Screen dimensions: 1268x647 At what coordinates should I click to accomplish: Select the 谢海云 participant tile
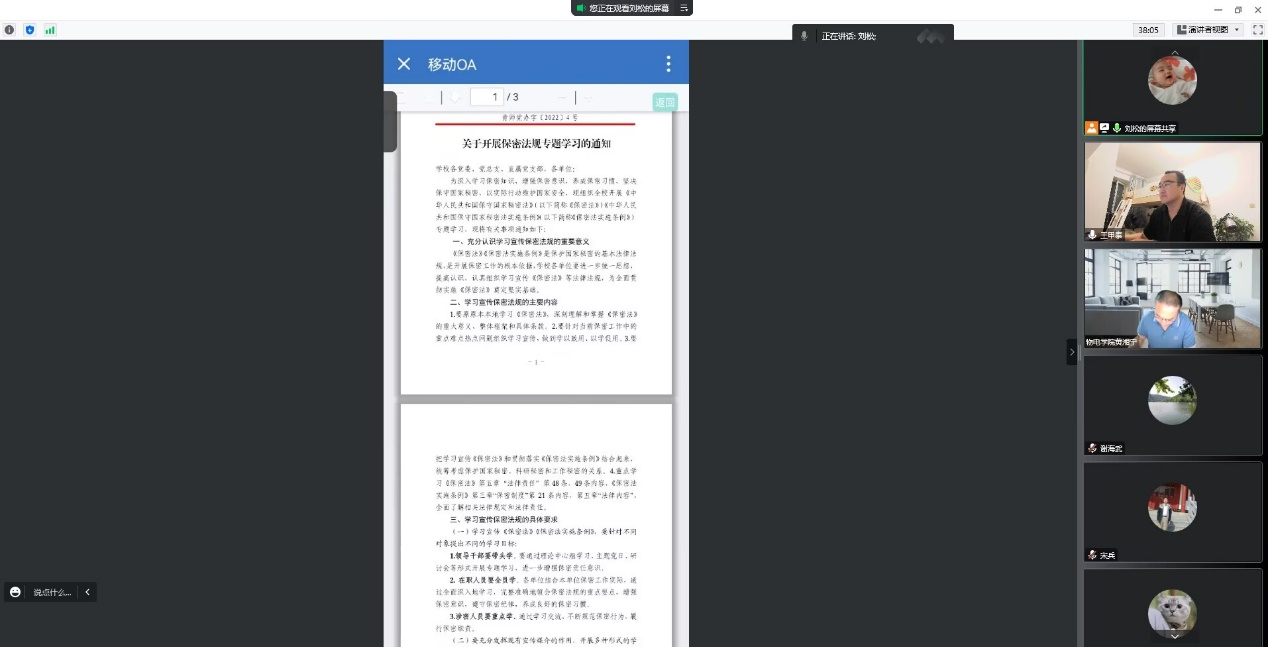pyautogui.click(x=1172, y=405)
